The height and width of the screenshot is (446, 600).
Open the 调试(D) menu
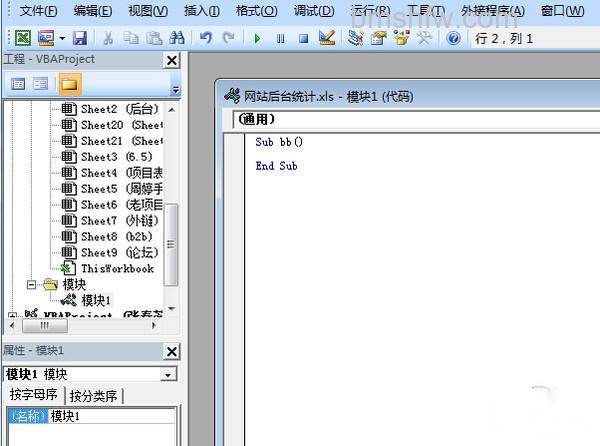(x=314, y=11)
